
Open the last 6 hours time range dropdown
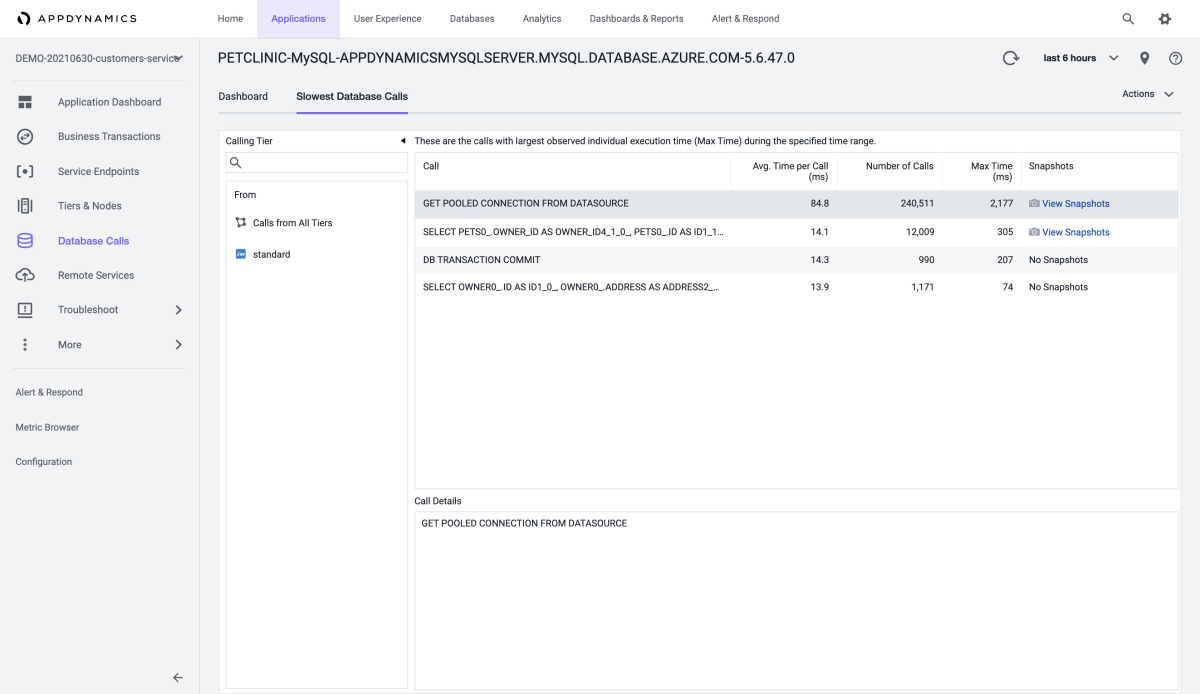[1081, 58]
